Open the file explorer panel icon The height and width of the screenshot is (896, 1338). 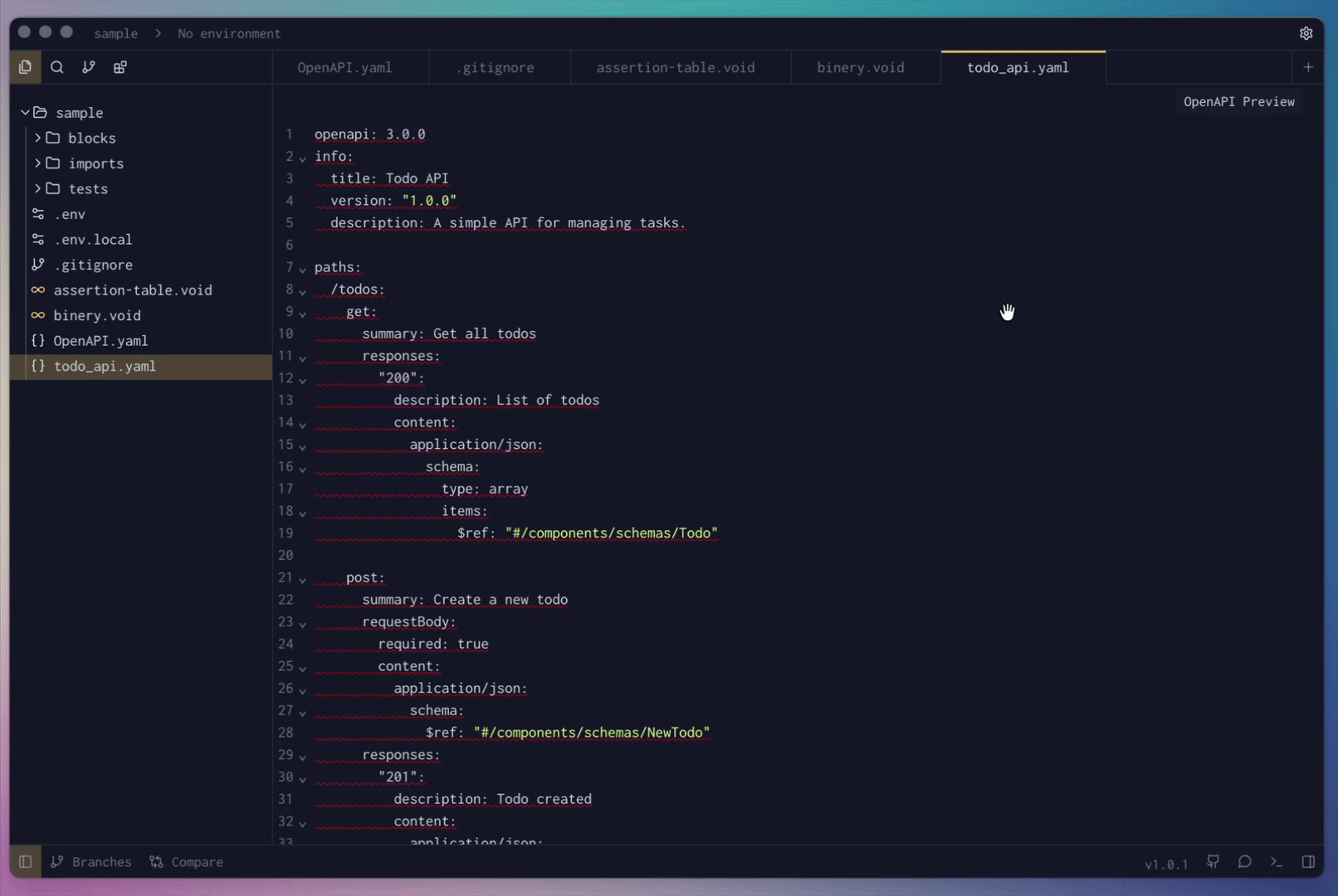[x=25, y=67]
